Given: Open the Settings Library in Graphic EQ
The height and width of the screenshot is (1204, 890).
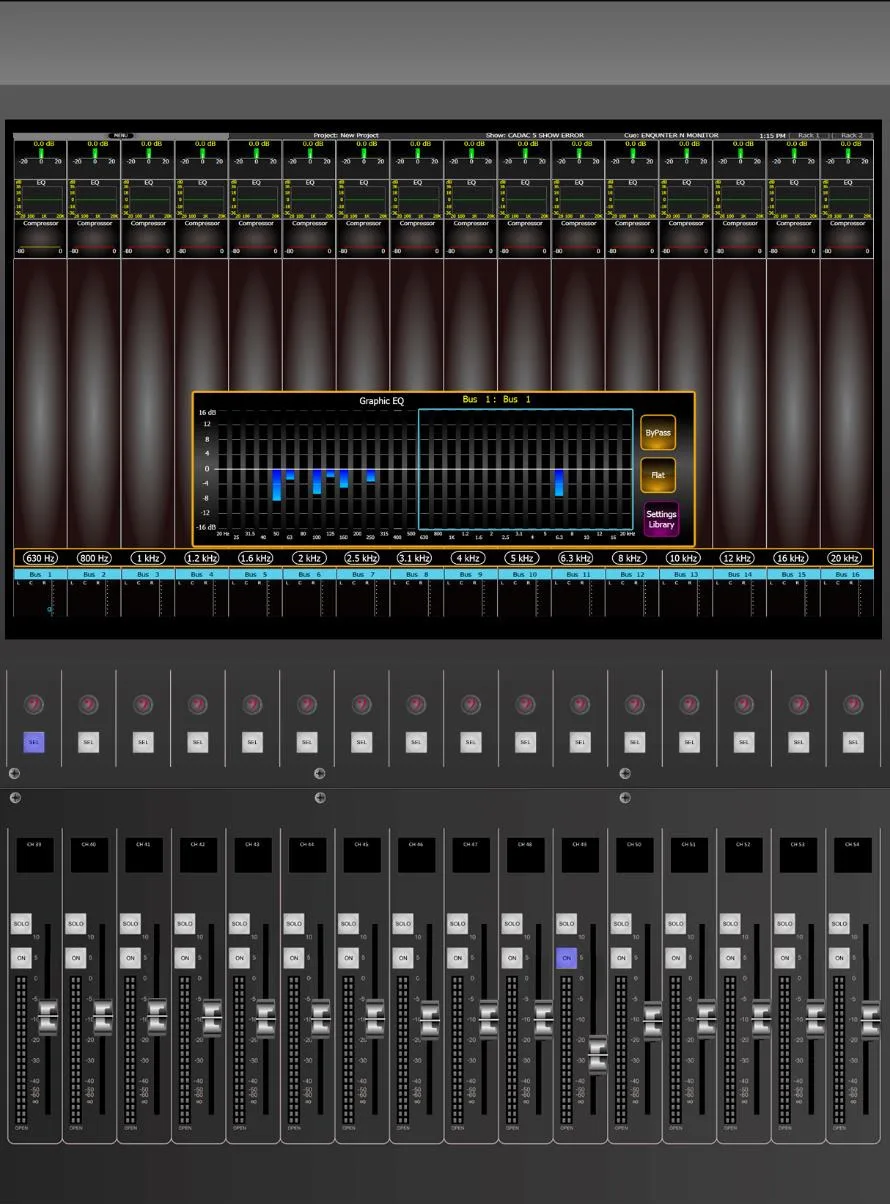Looking at the screenshot, I should [x=661, y=519].
